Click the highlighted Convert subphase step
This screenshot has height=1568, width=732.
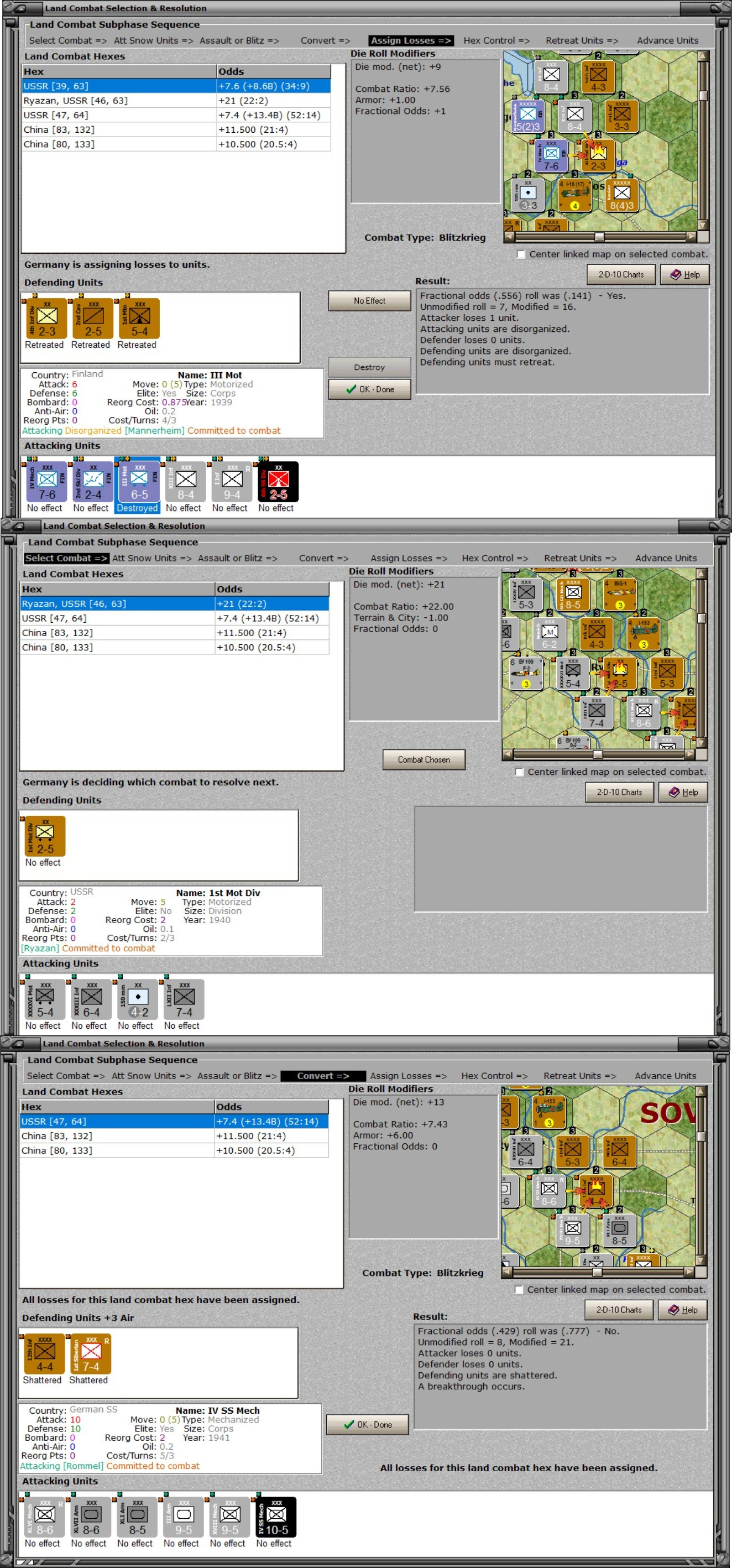pos(323,1076)
